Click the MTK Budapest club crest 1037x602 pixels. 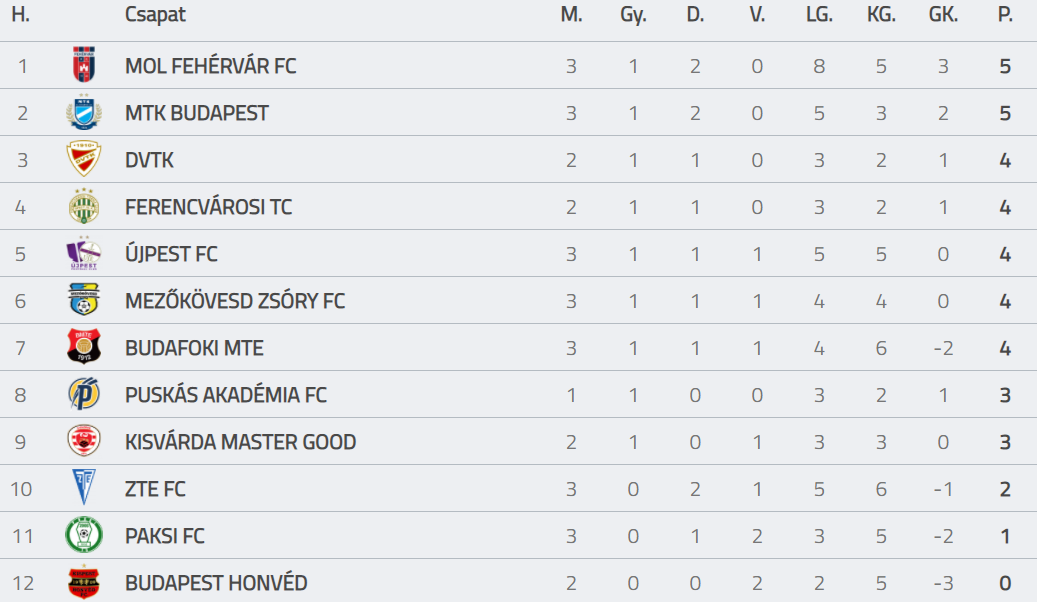pyautogui.click(x=84, y=112)
